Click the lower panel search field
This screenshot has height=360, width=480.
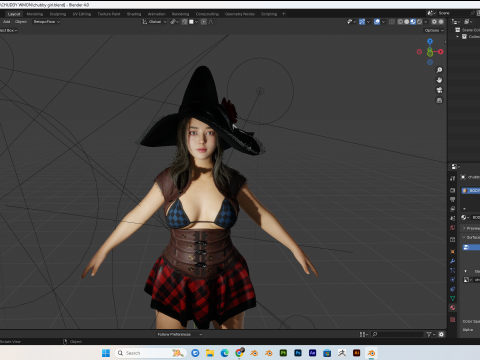(x=397, y=334)
